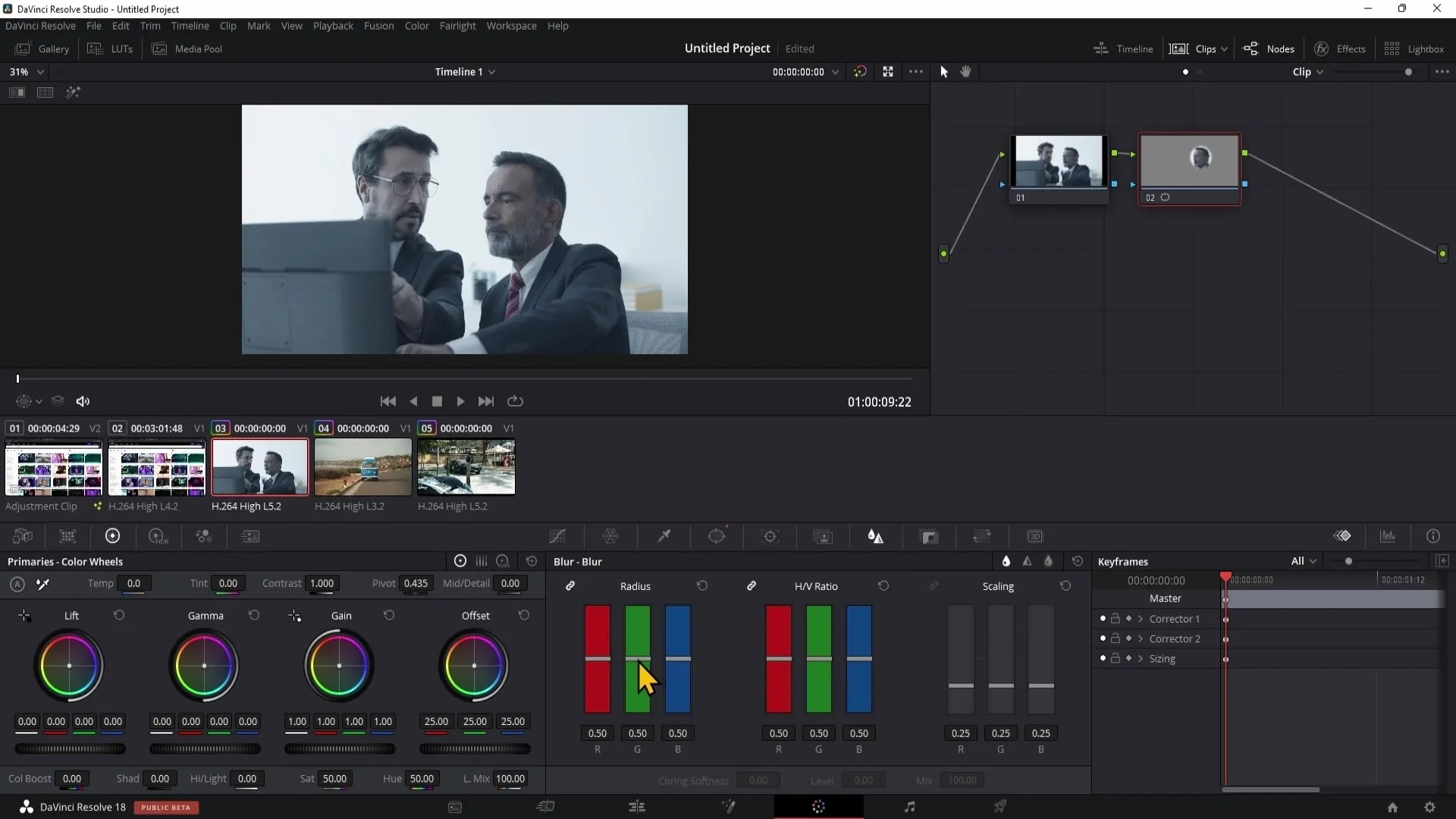1456x819 pixels.
Task: Open the RGB Mixer palette
Action: coord(203,536)
